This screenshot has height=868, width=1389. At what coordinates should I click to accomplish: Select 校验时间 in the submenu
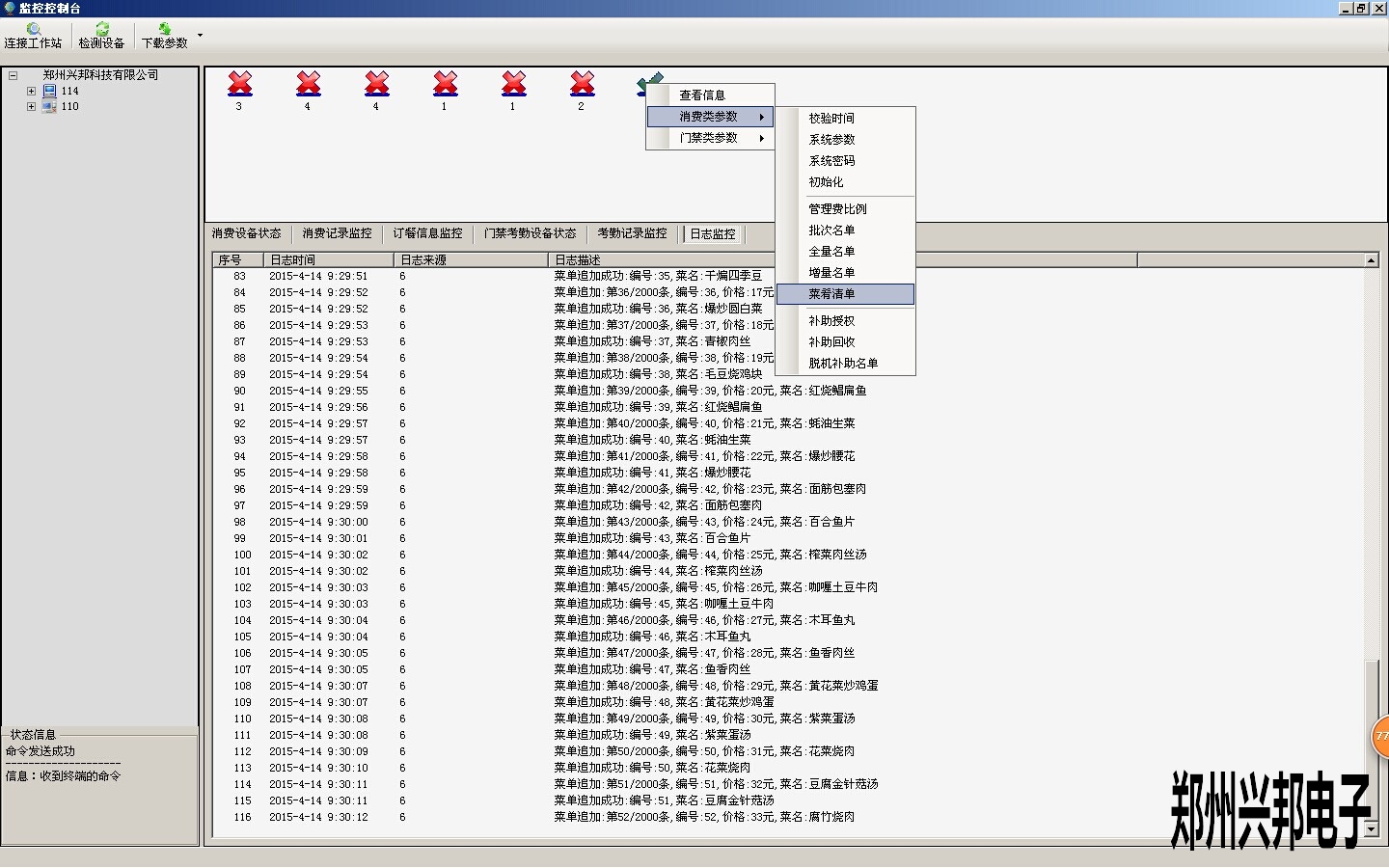coord(831,119)
